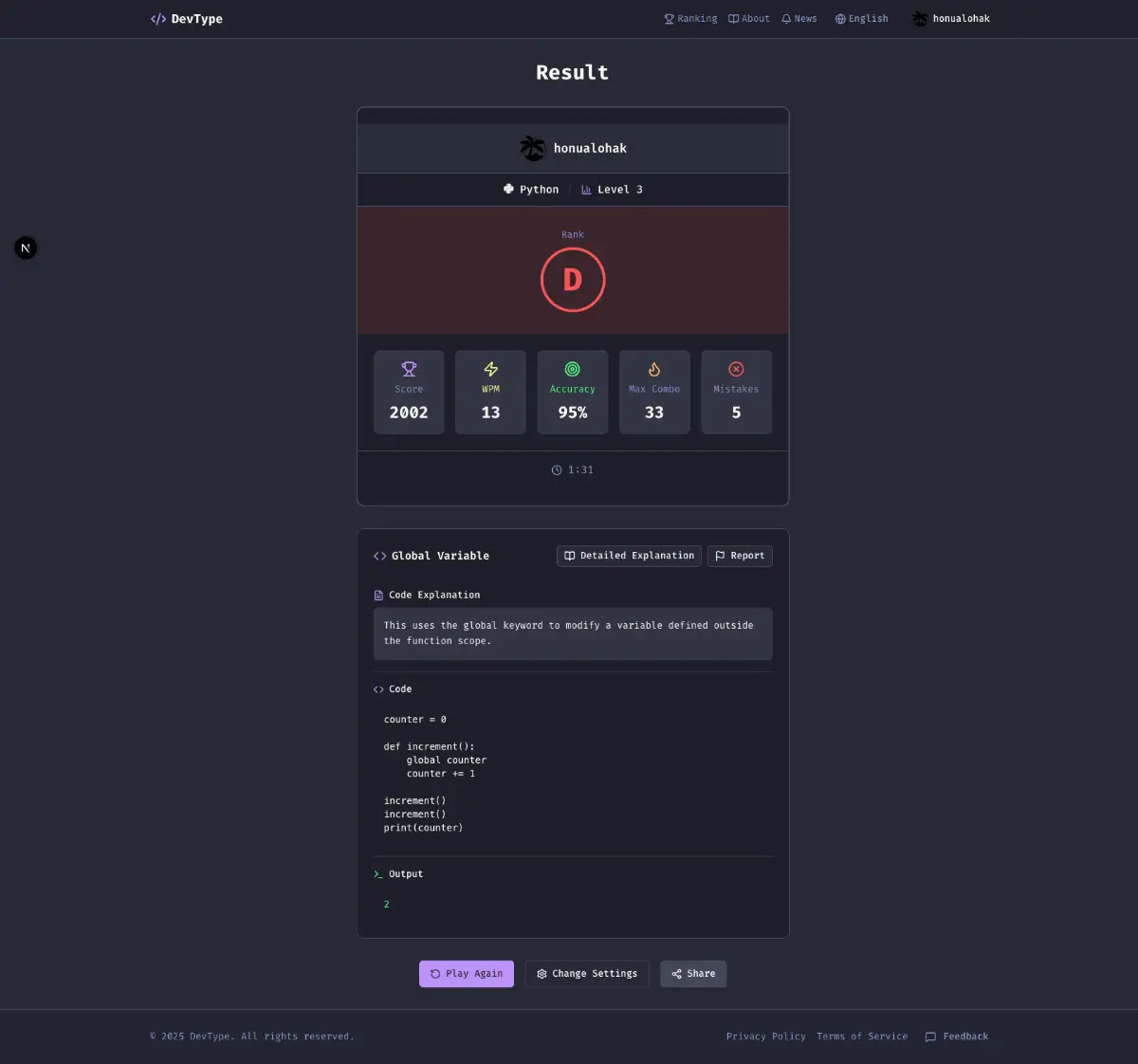Click the round N badge at left edge
The height and width of the screenshot is (1064, 1138).
click(26, 248)
